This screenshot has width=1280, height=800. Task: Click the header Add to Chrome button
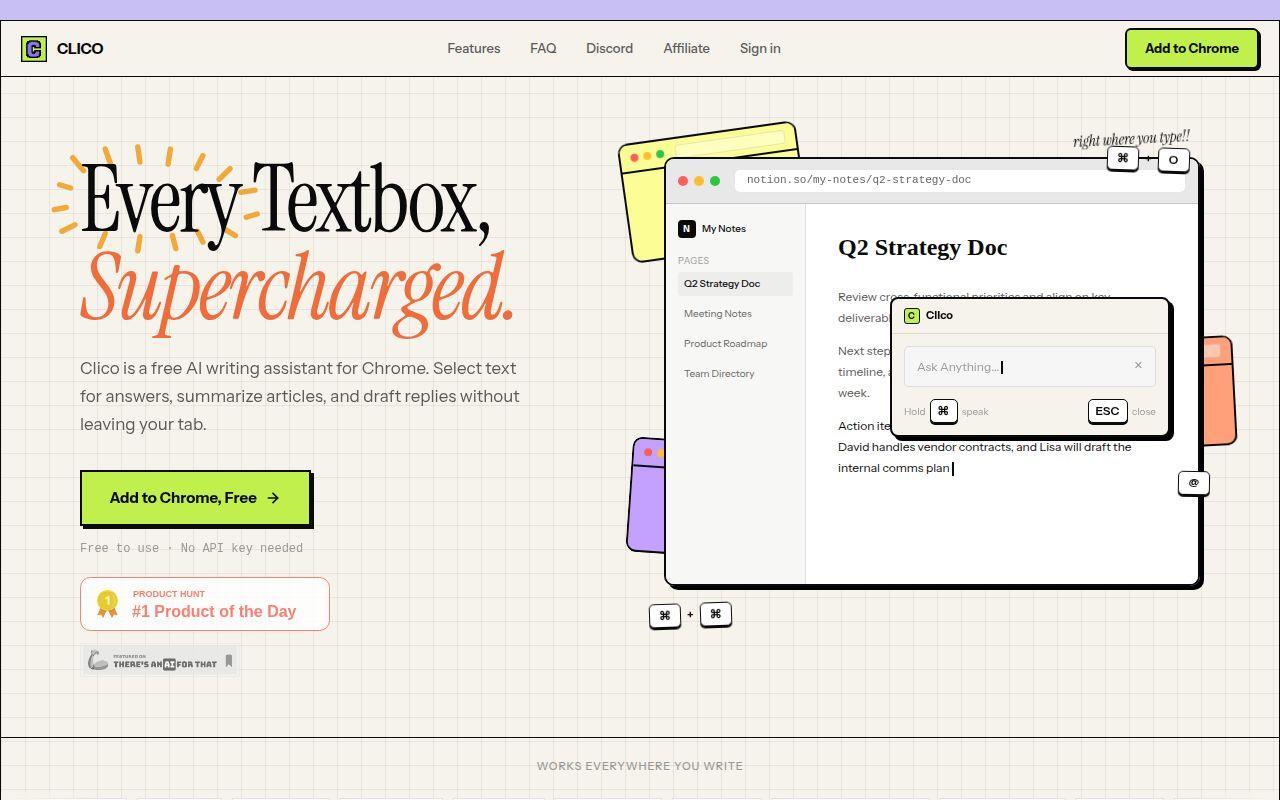(x=1191, y=48)
